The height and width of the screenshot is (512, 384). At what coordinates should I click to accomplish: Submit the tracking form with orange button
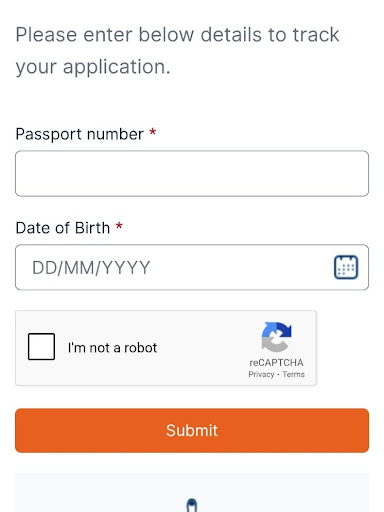(x=192, y=430)
